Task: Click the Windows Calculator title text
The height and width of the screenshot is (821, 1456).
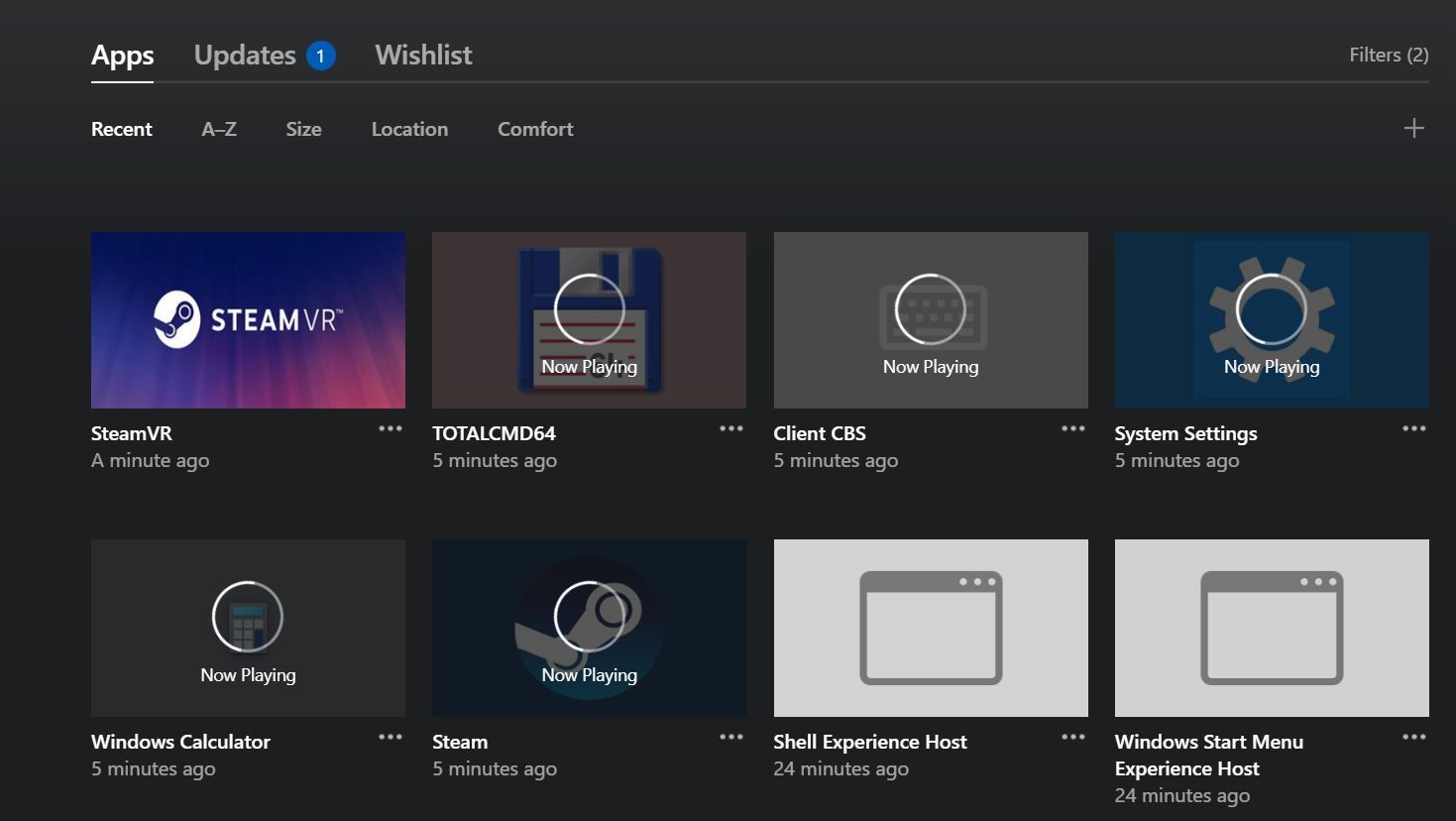Action: pos(180,742)
